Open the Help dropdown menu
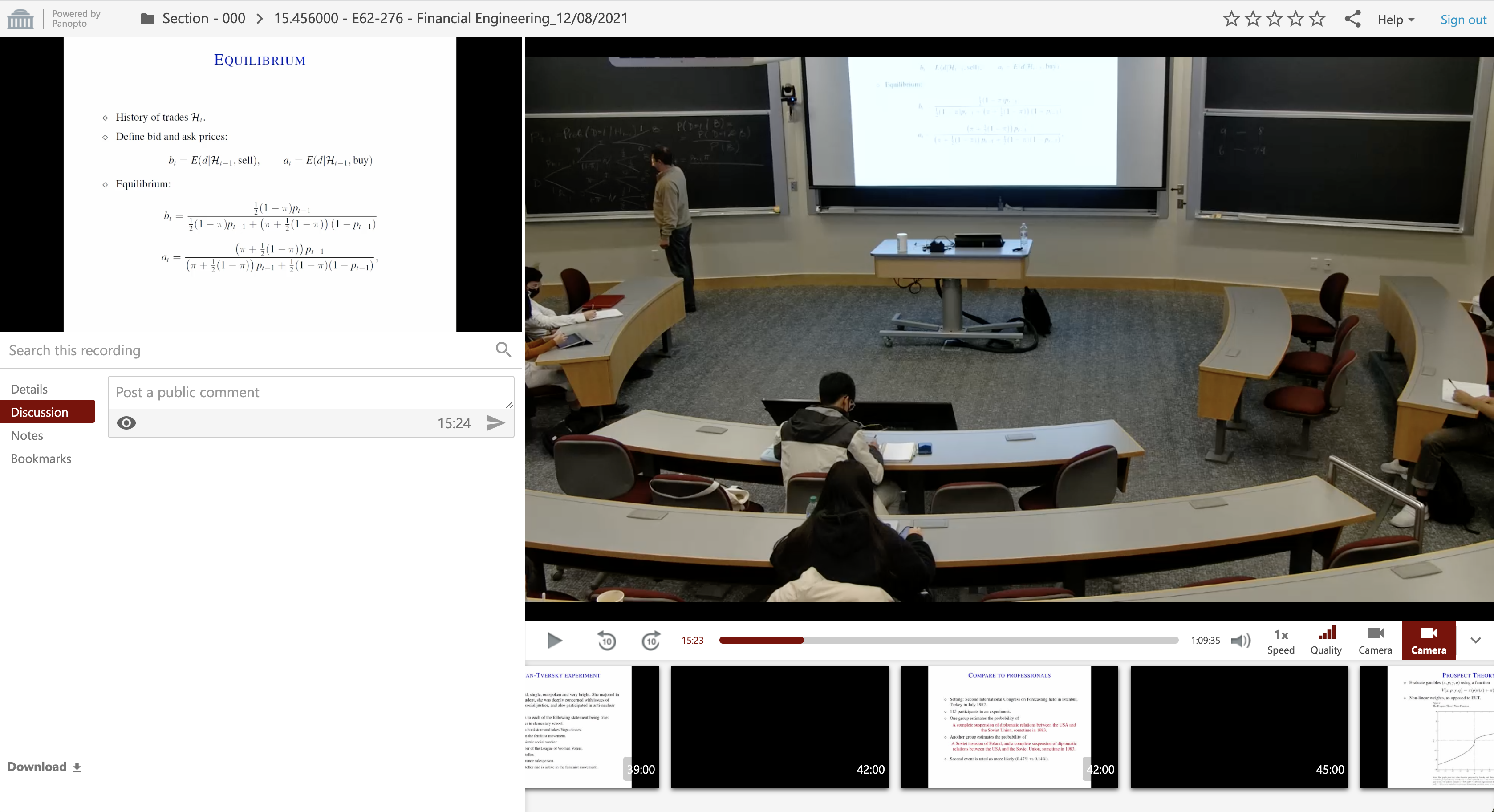Image resolution: width=1494 pixels, height=812 pixels. click(x=1396, y=20)
